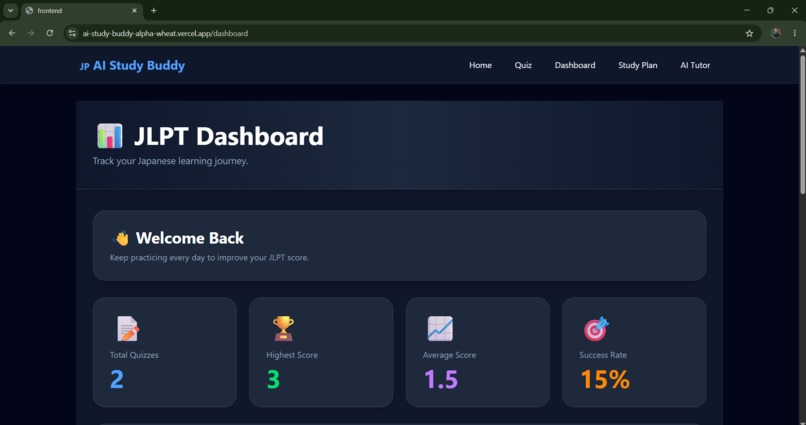Restore down the Chrome window

[x=770, y=10]
